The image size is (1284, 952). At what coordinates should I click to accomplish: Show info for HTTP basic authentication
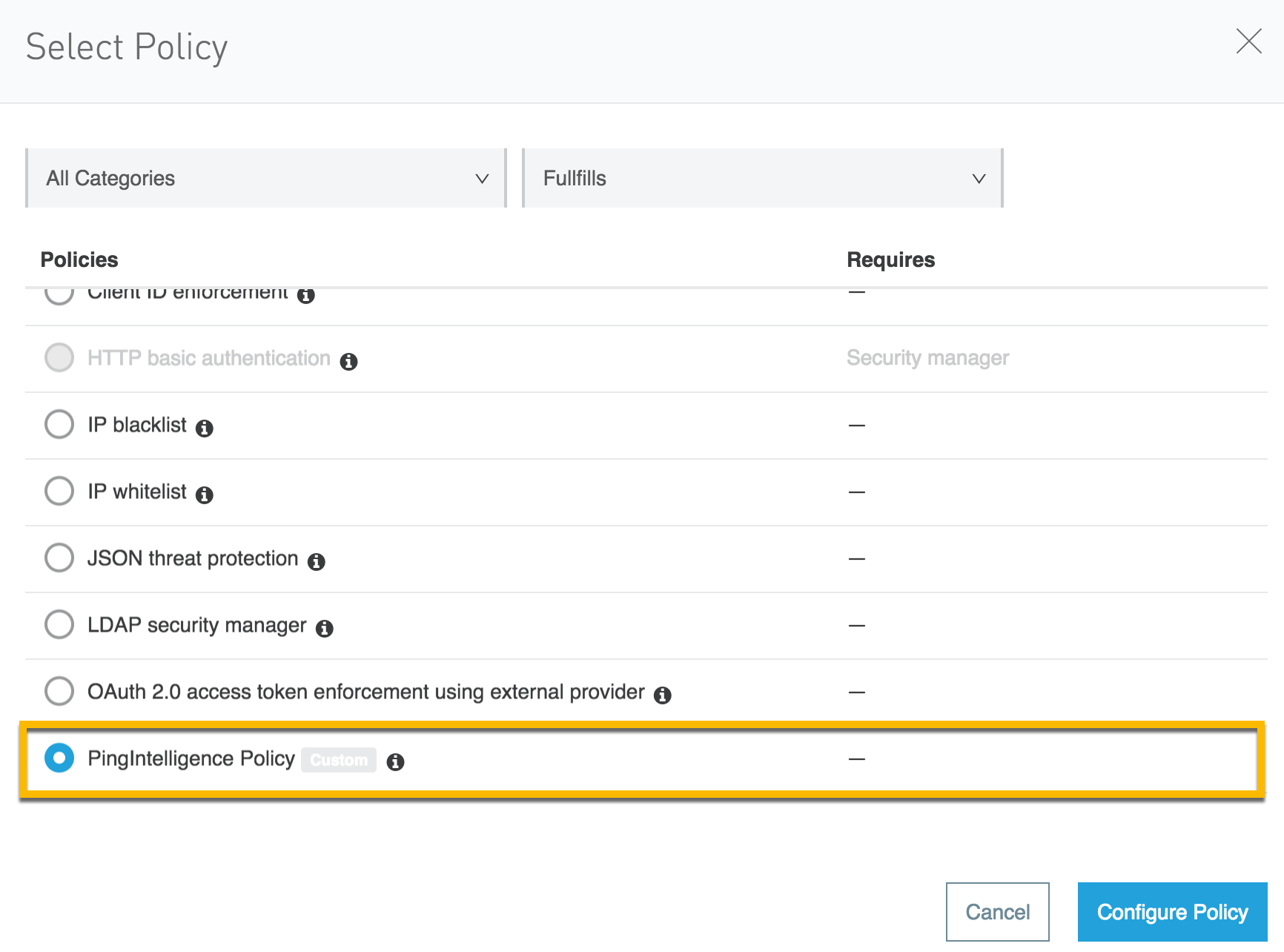tap(349, 362)
